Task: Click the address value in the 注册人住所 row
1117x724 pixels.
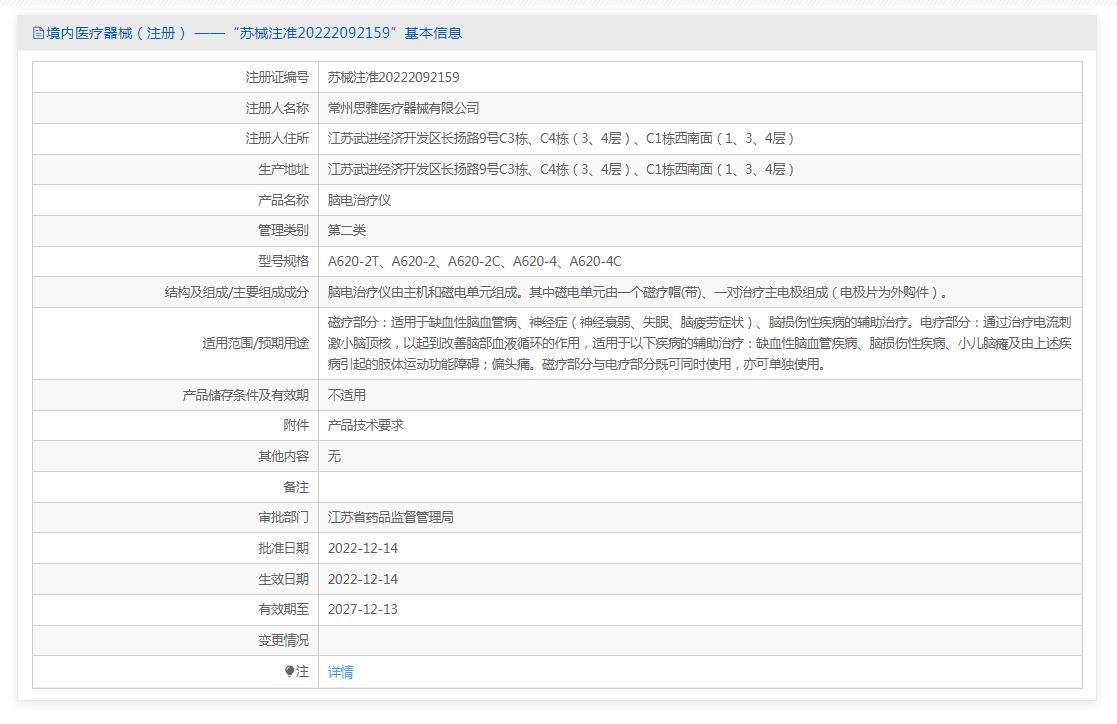Action: (561, 139)
